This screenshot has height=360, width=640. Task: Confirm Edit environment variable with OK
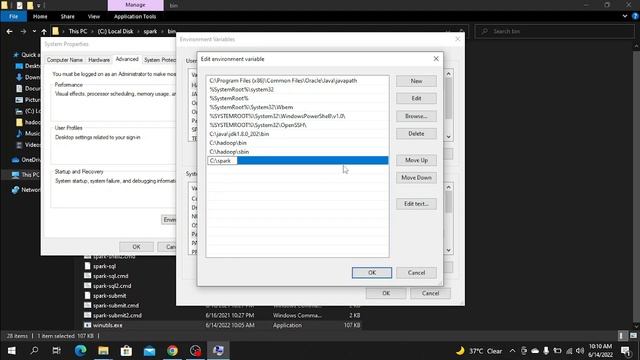371,273
